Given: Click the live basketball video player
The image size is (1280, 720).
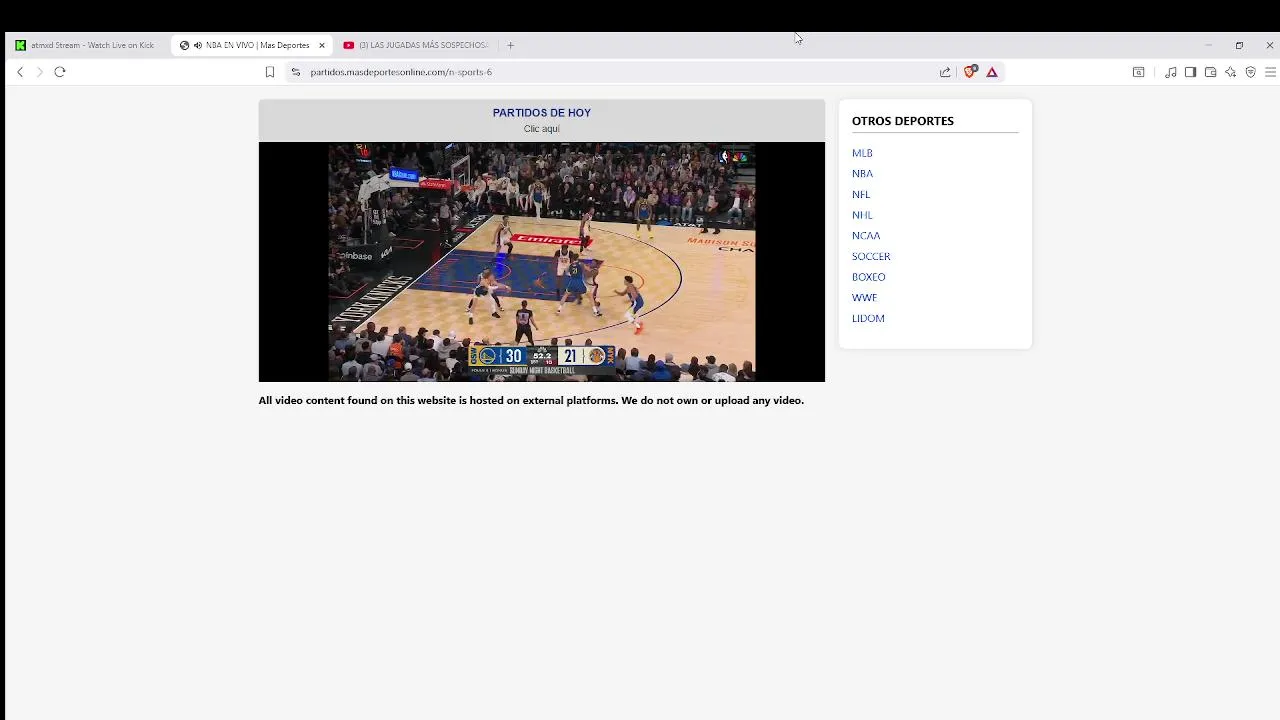Looking at the screenshot, I should click(x=542, y=262).
